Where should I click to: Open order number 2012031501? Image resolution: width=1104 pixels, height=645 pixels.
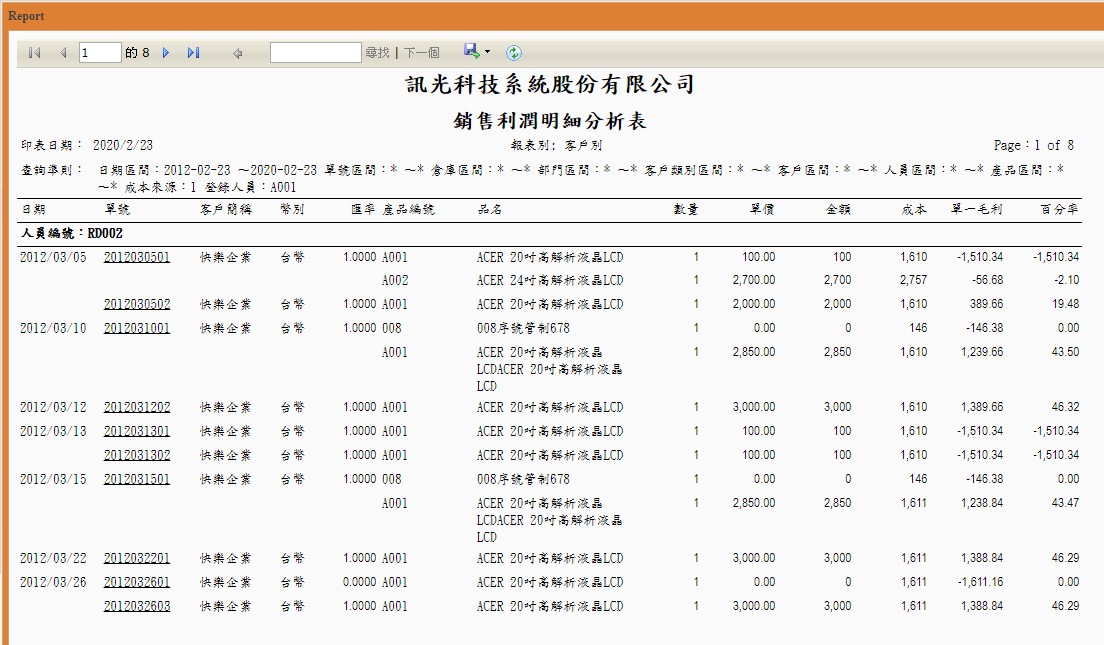(137, 479)
